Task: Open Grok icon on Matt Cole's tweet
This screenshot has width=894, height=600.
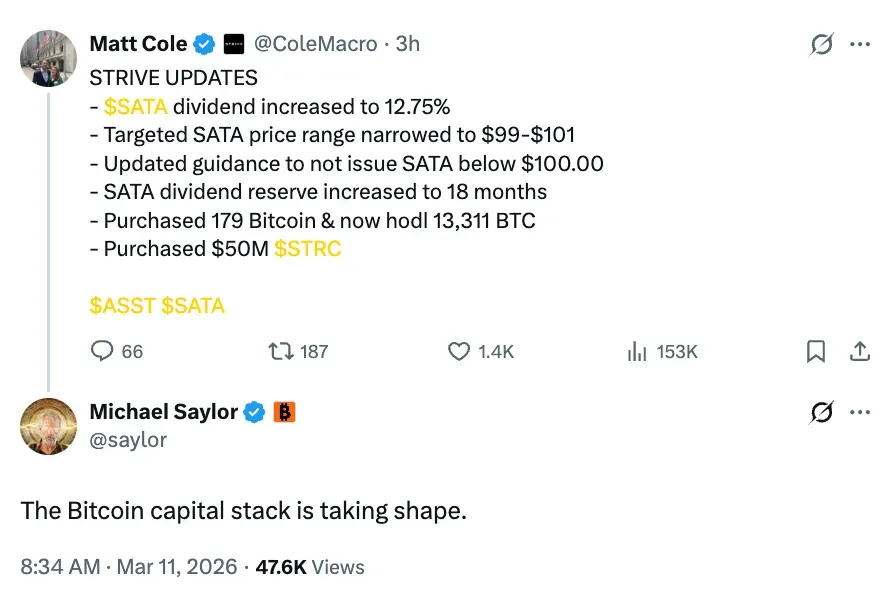Action: 822,44
